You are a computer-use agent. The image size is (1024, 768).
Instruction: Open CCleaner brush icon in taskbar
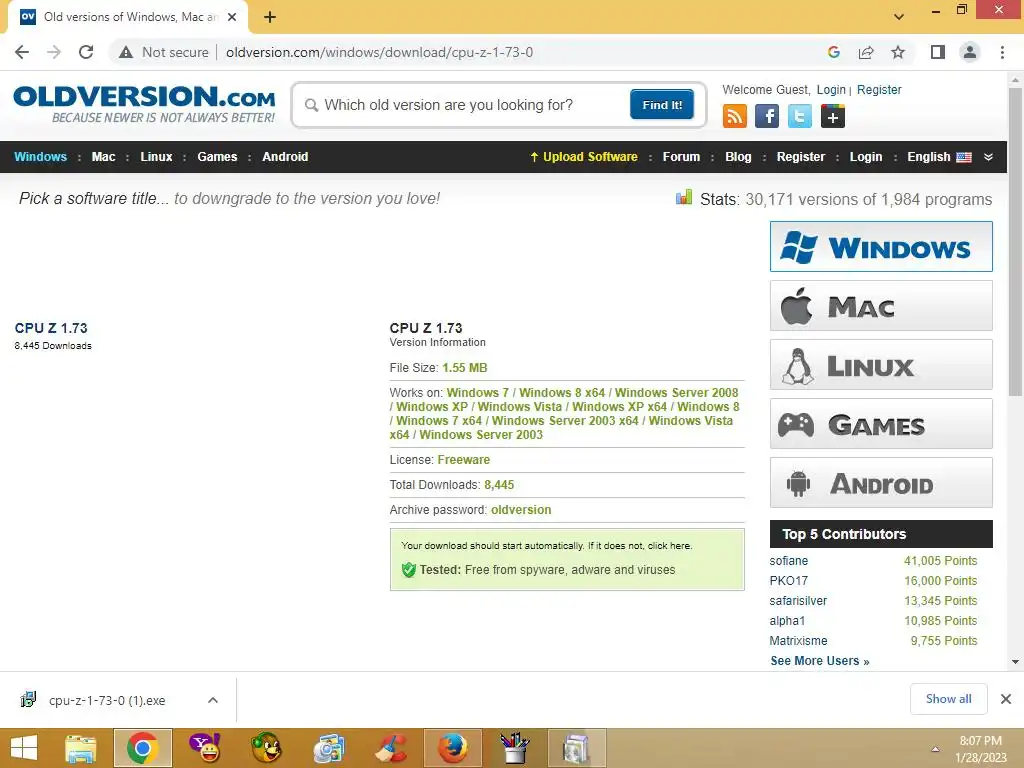pos(391,748)
